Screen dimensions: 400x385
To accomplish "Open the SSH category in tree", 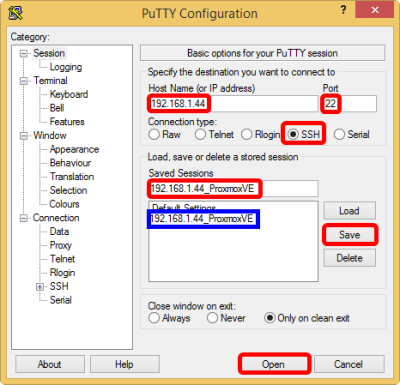I will pos(59,286).
